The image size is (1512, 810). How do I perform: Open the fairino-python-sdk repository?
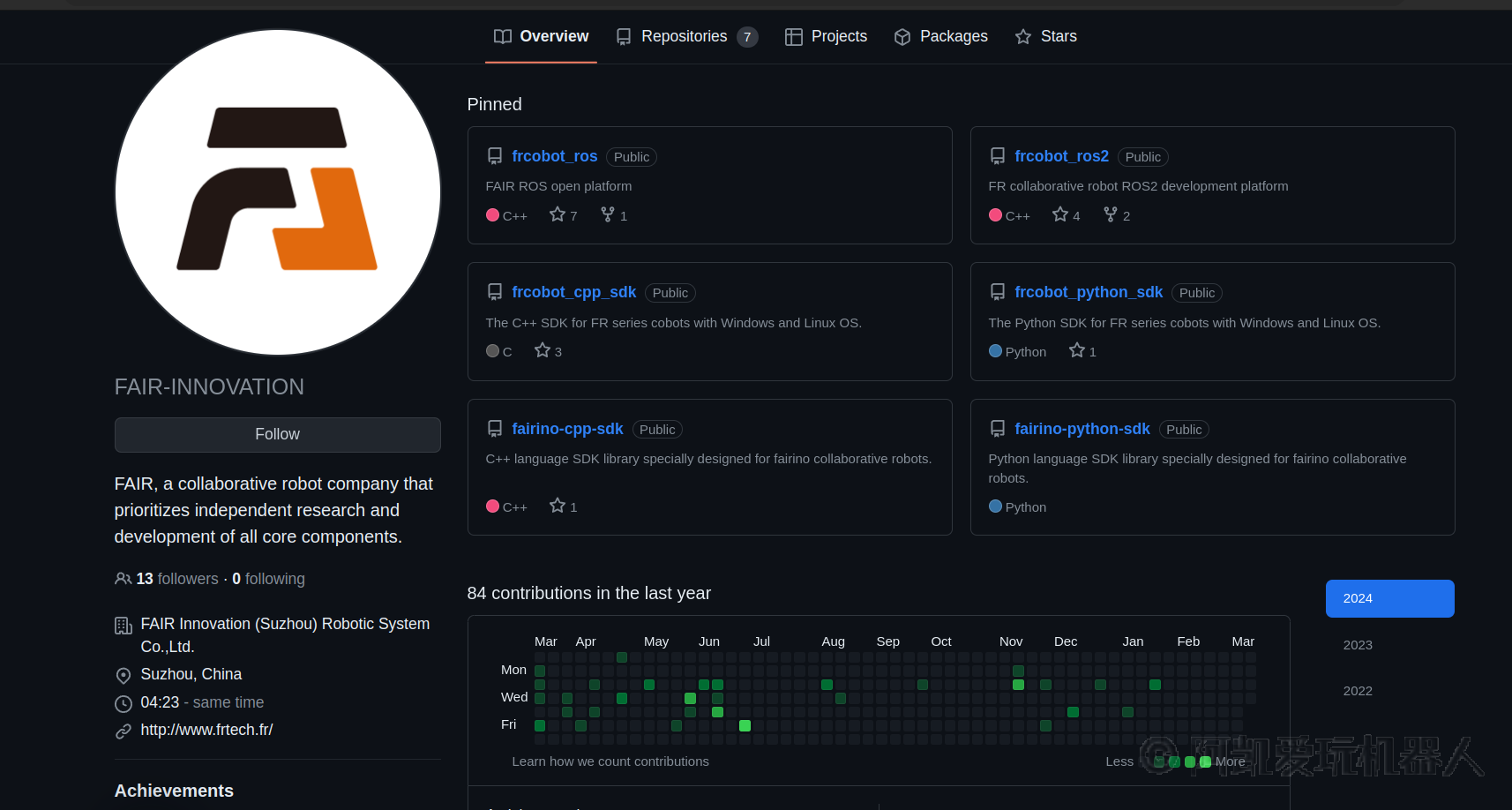click(x=1082, y=429)
